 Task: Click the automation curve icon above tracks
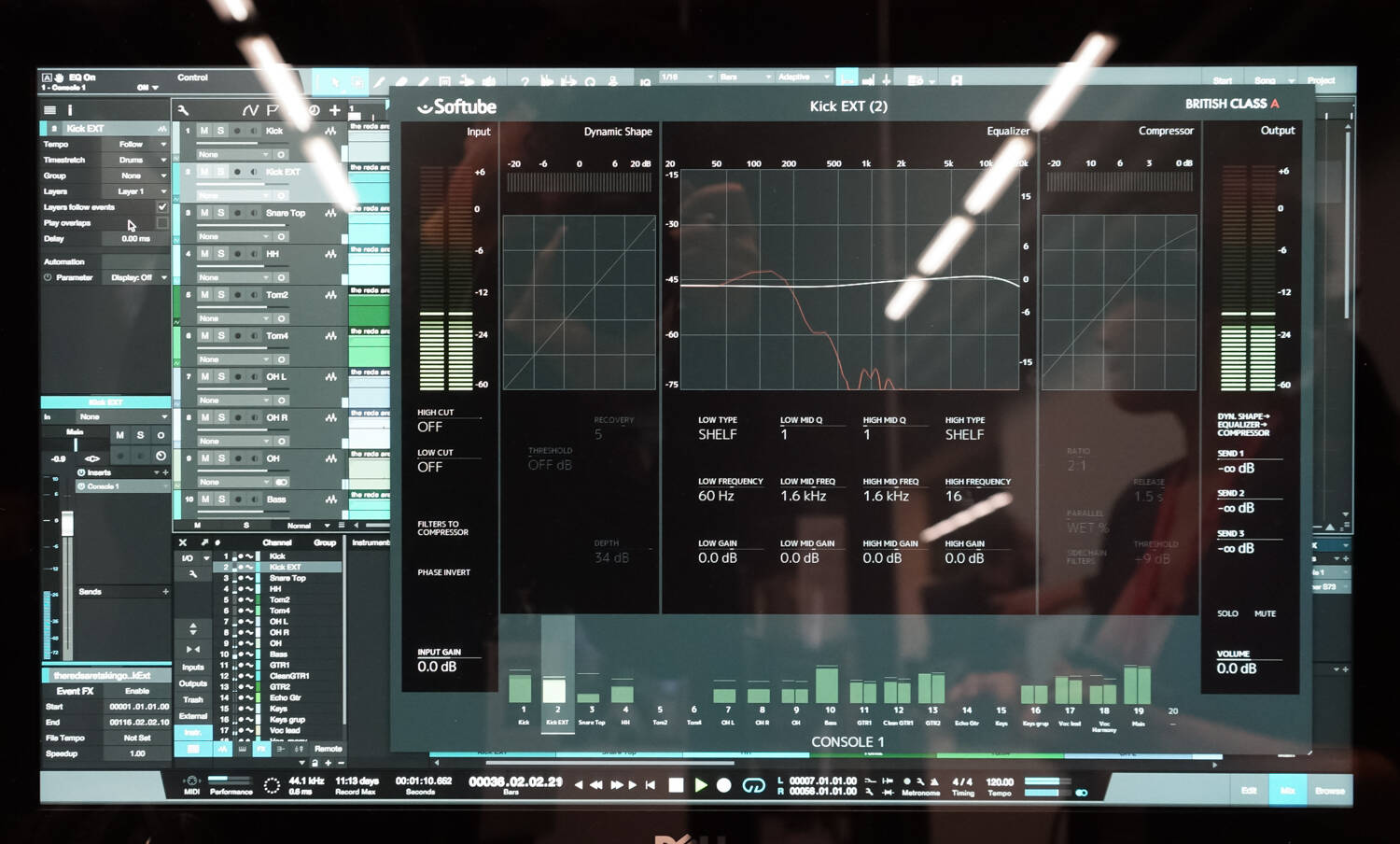point(250,110)
